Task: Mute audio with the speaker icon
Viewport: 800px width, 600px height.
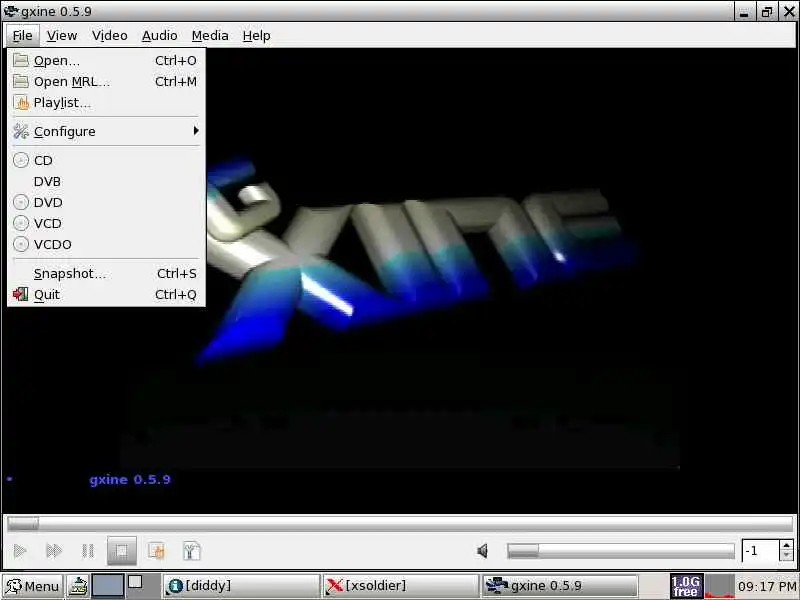Action: (482, 551)
